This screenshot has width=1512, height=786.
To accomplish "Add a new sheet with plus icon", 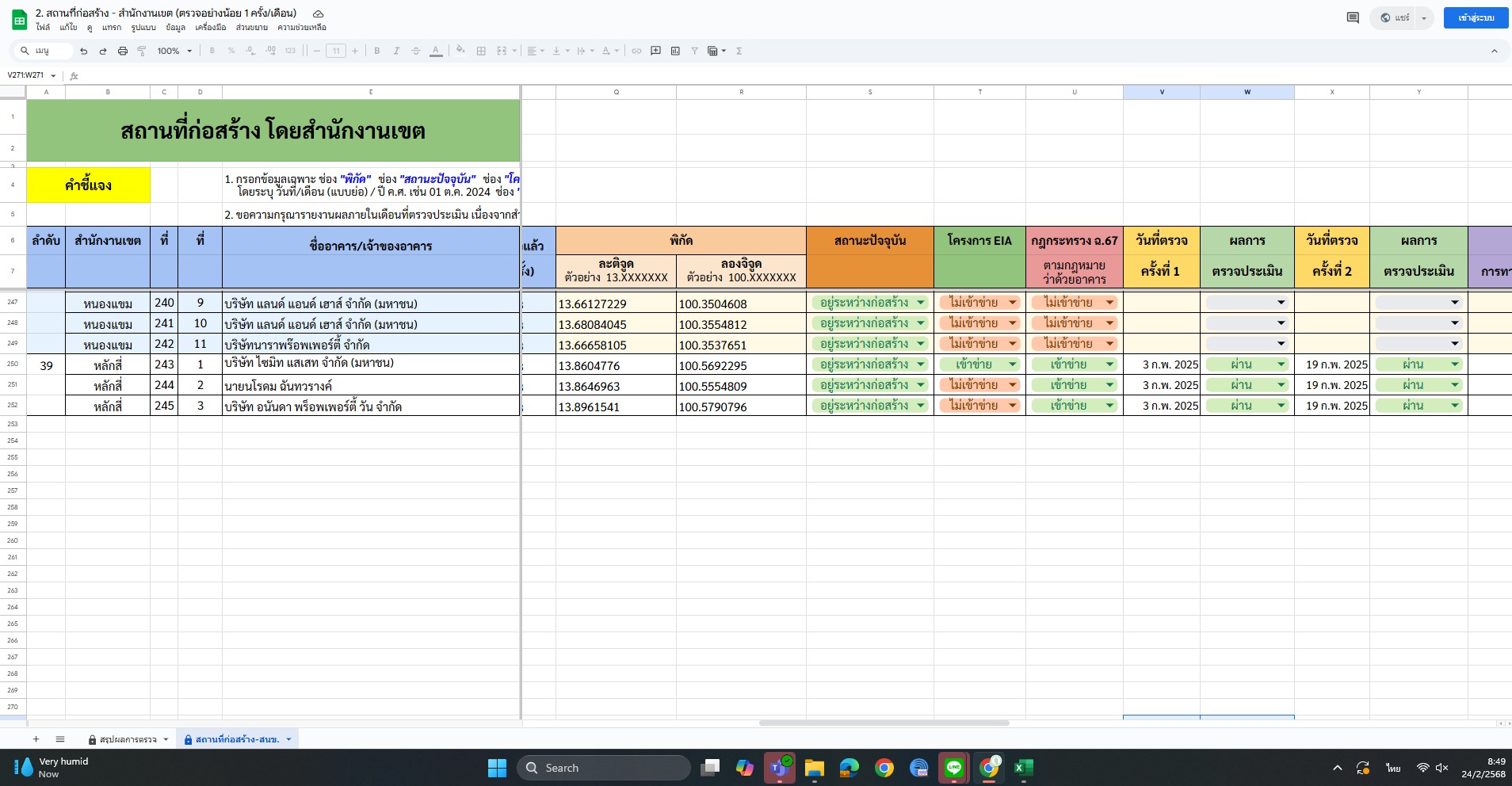I will coord(36,739).
